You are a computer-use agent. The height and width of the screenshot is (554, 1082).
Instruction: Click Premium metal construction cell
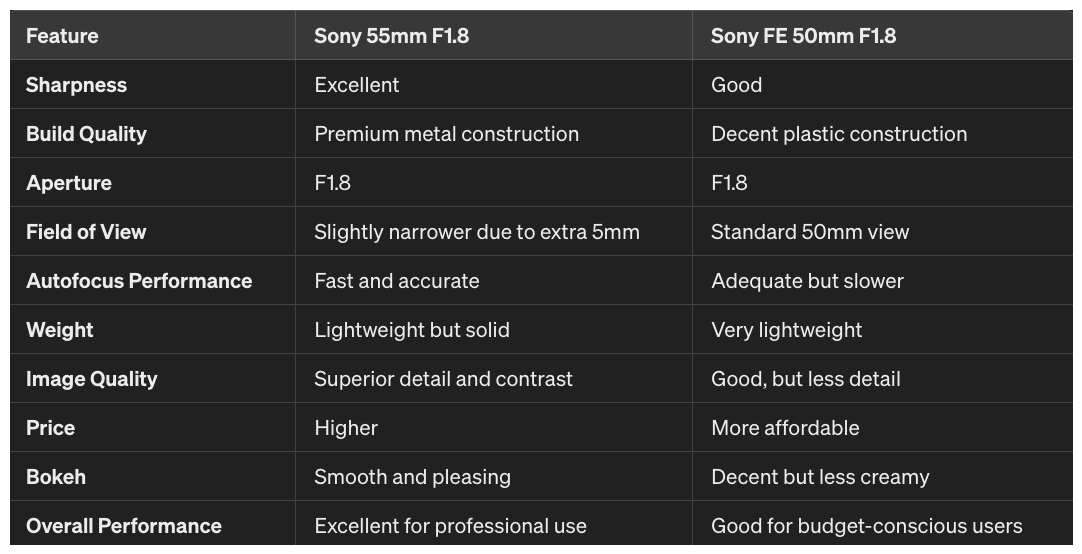446,134
